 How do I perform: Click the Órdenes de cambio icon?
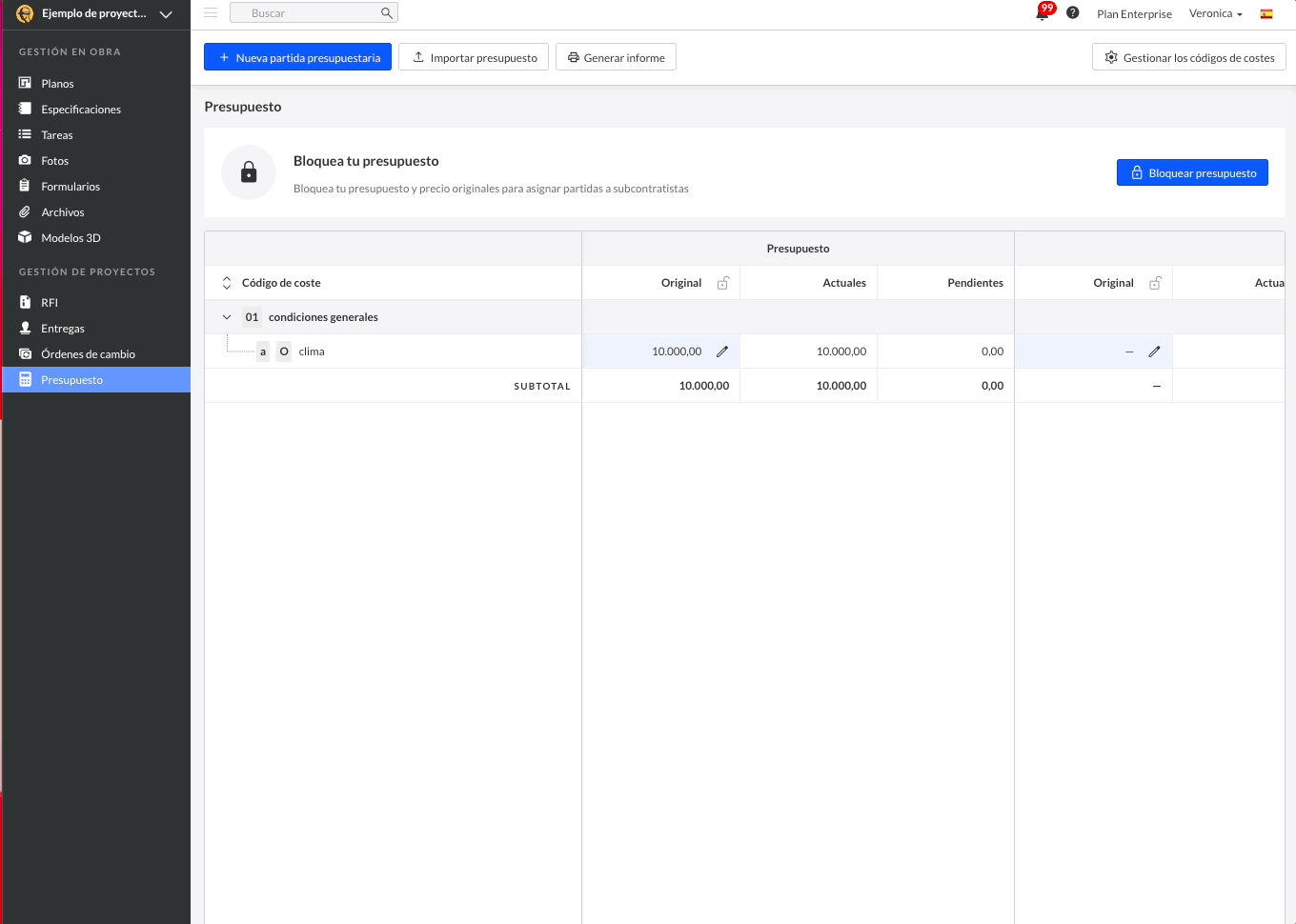tap(26, 353)
